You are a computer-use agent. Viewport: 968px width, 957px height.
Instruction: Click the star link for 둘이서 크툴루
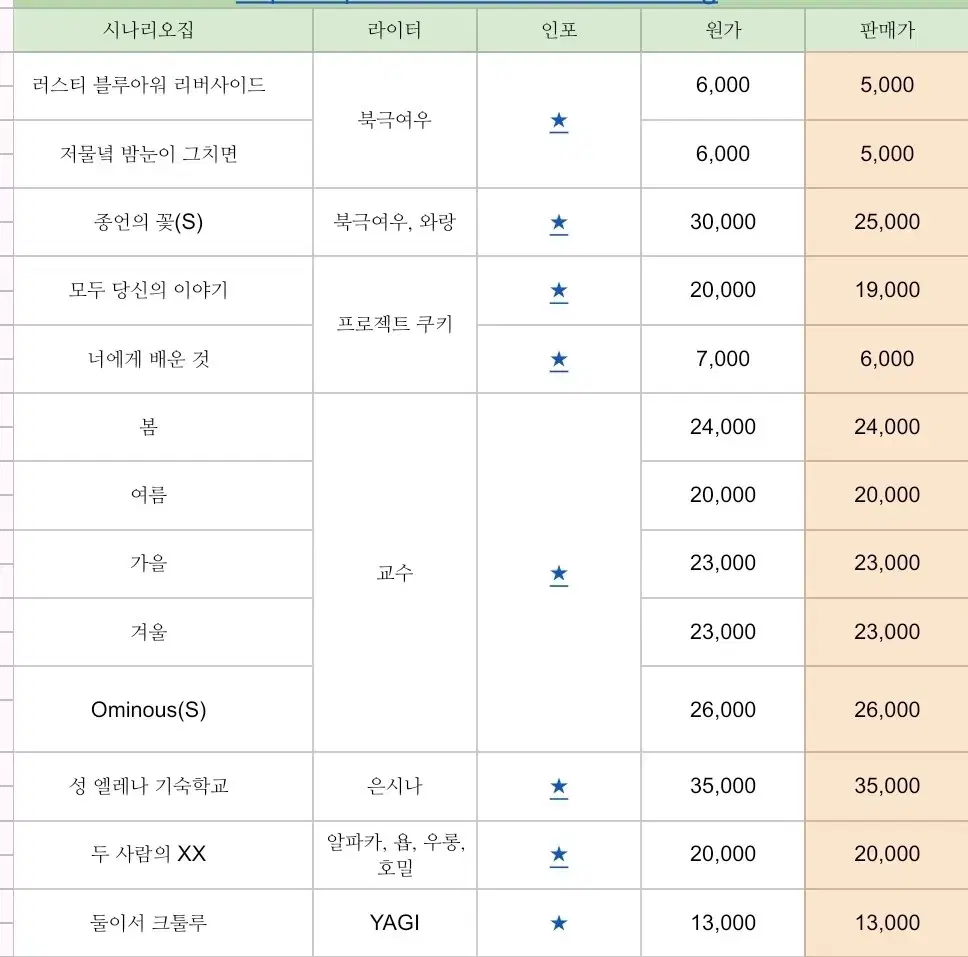point(559,923)
